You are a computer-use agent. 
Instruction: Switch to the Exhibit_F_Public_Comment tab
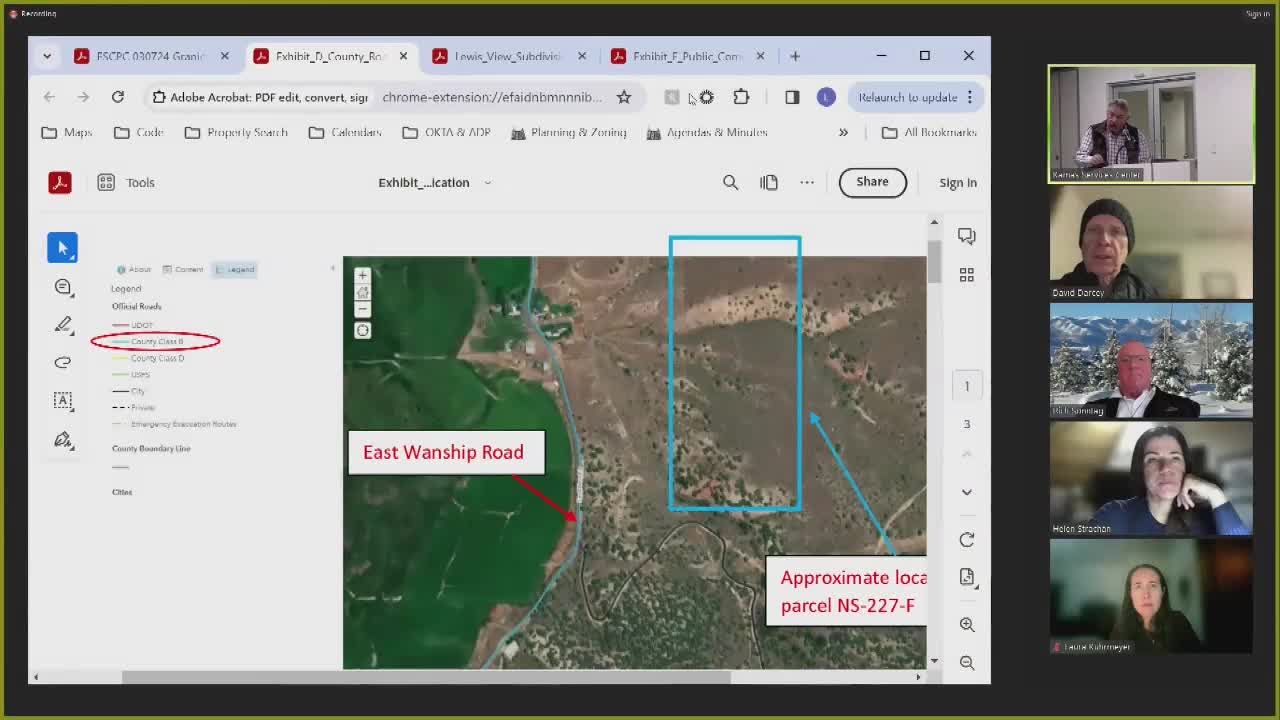point(686,56)
